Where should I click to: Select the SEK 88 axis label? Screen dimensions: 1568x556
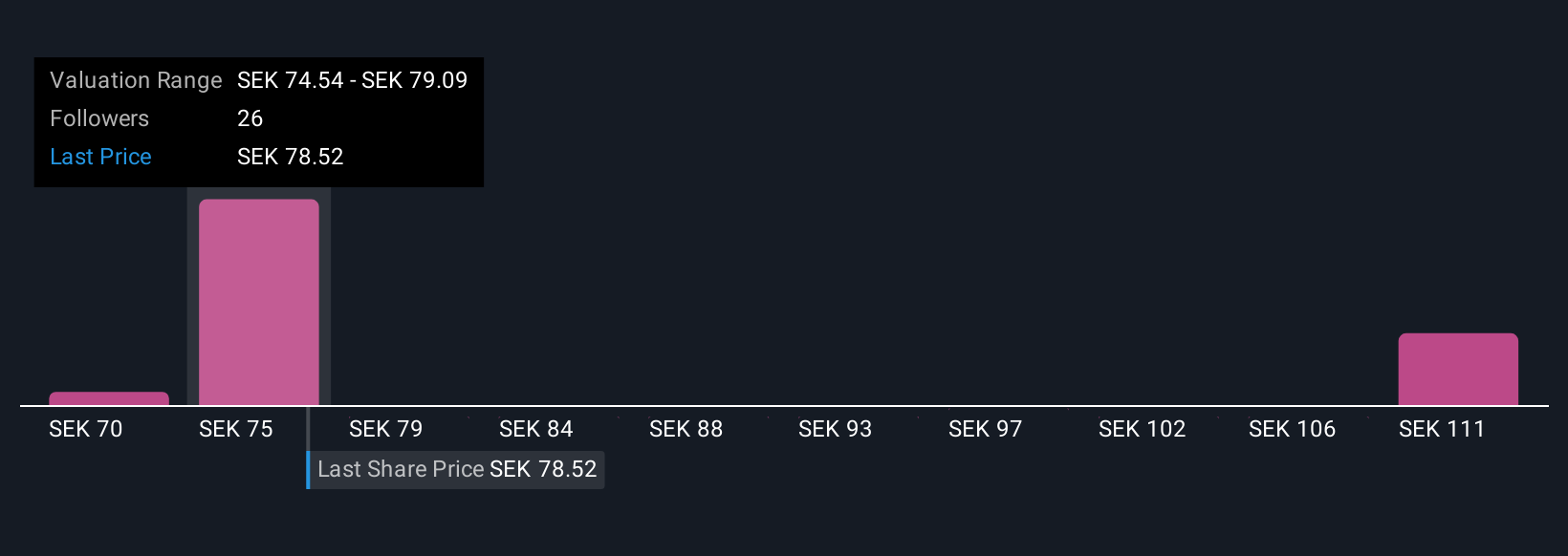[x=686, y=429]
